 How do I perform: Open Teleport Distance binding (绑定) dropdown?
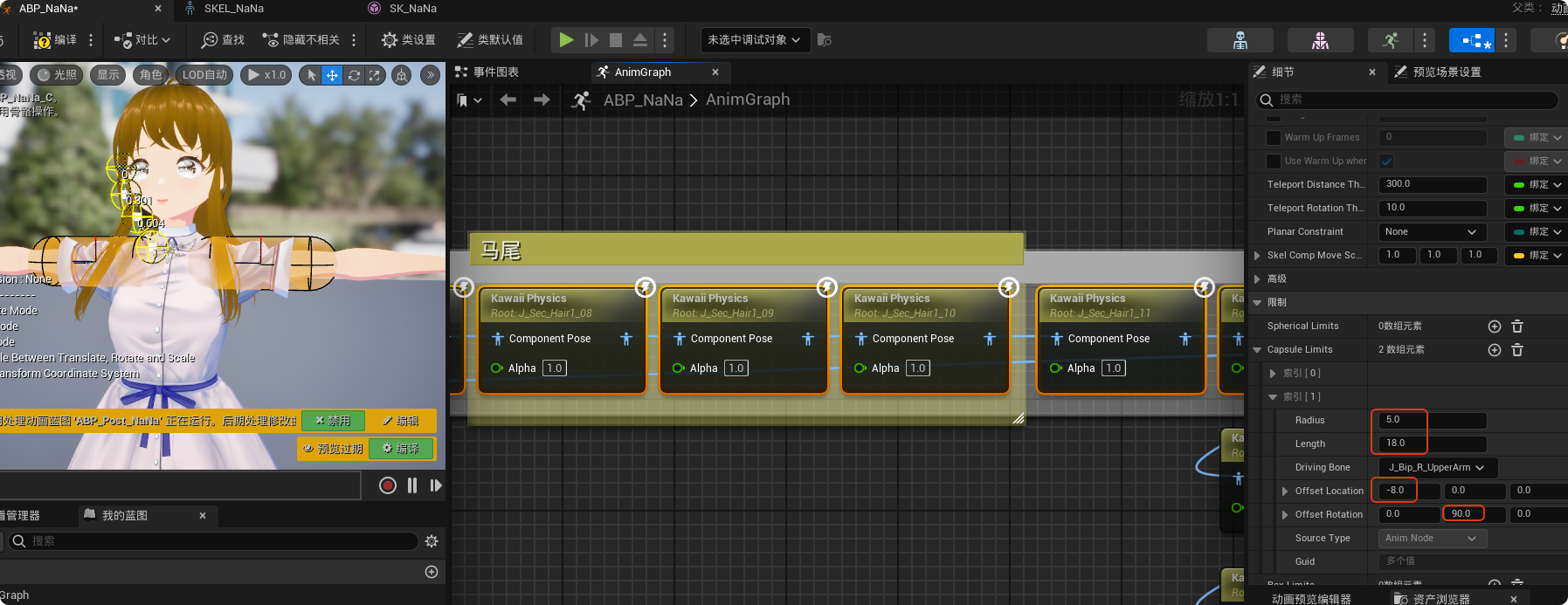click(x=1537, y=184)
